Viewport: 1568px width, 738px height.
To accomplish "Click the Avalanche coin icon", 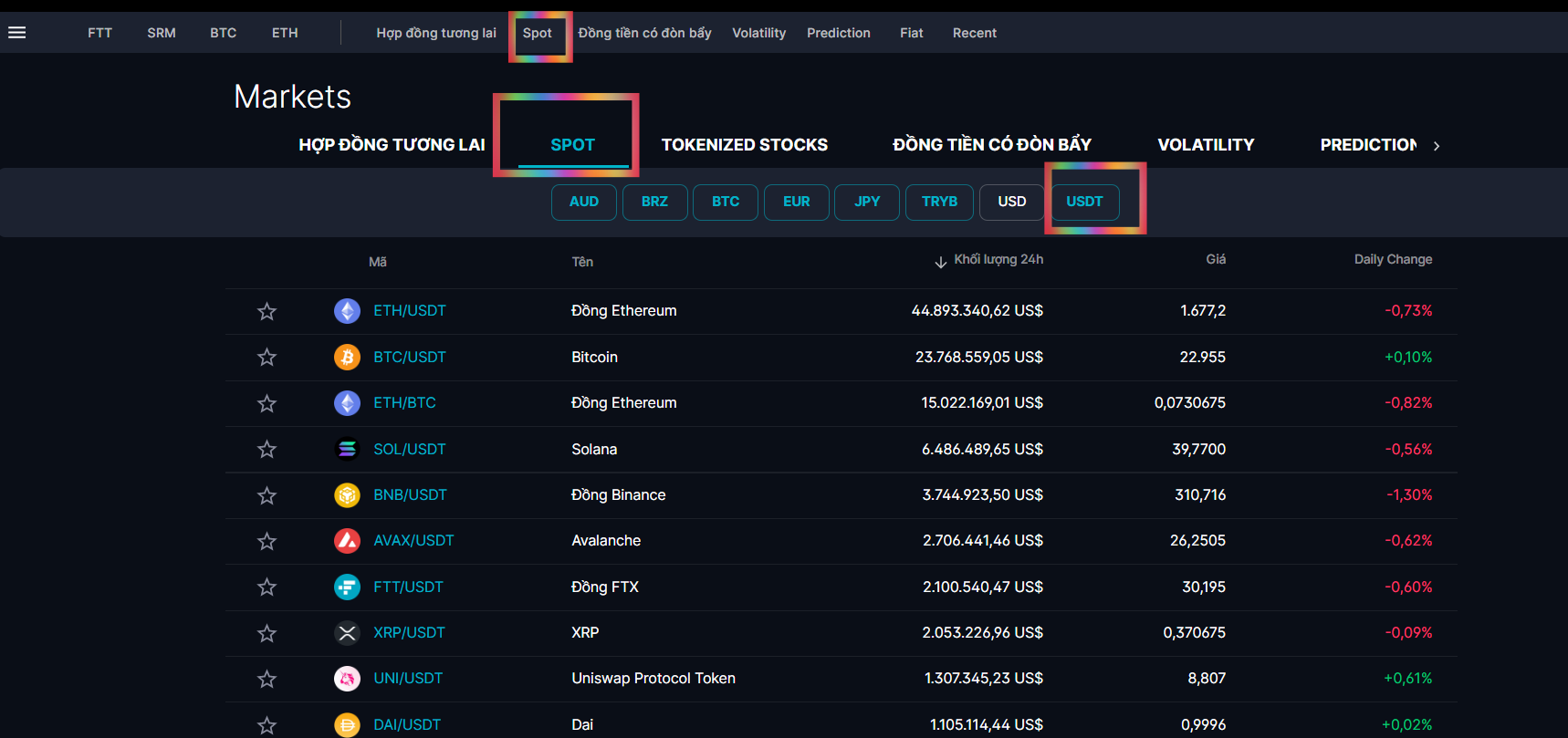I will (347, 541).
